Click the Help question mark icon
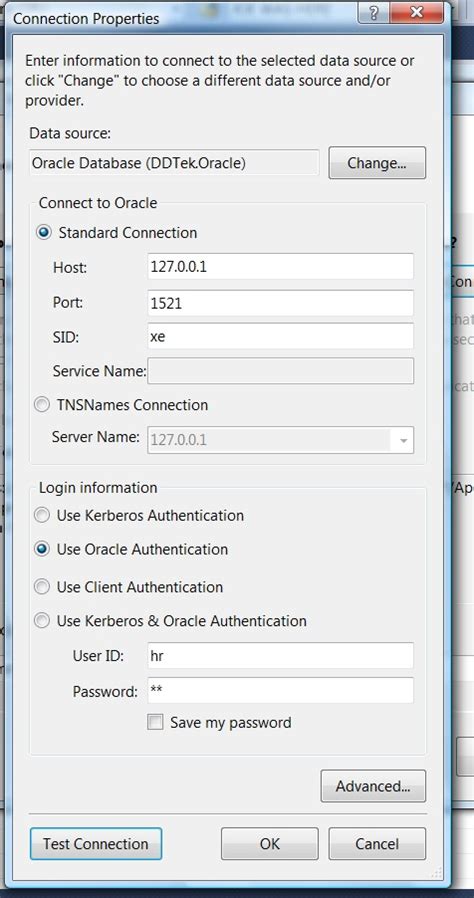The image size is (474, 898). click(374, 14)
